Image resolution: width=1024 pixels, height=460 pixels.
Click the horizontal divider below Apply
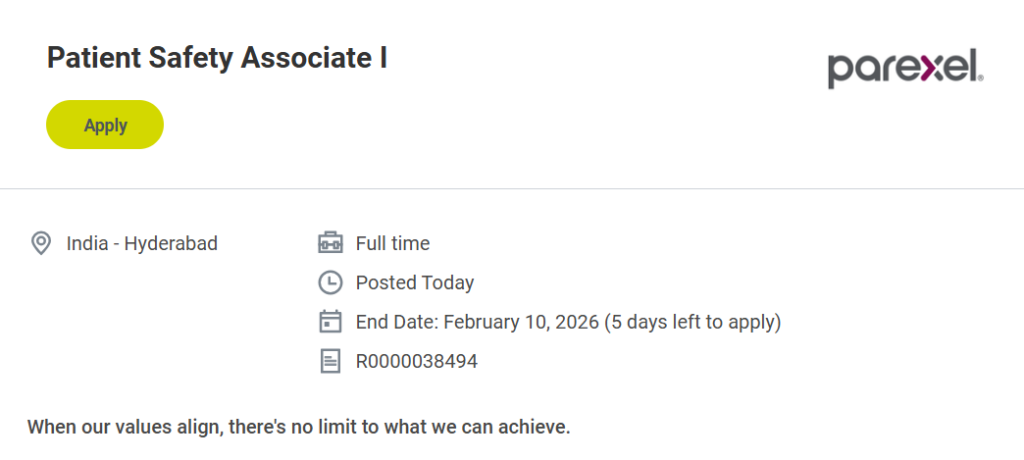[x=512, y=188]
